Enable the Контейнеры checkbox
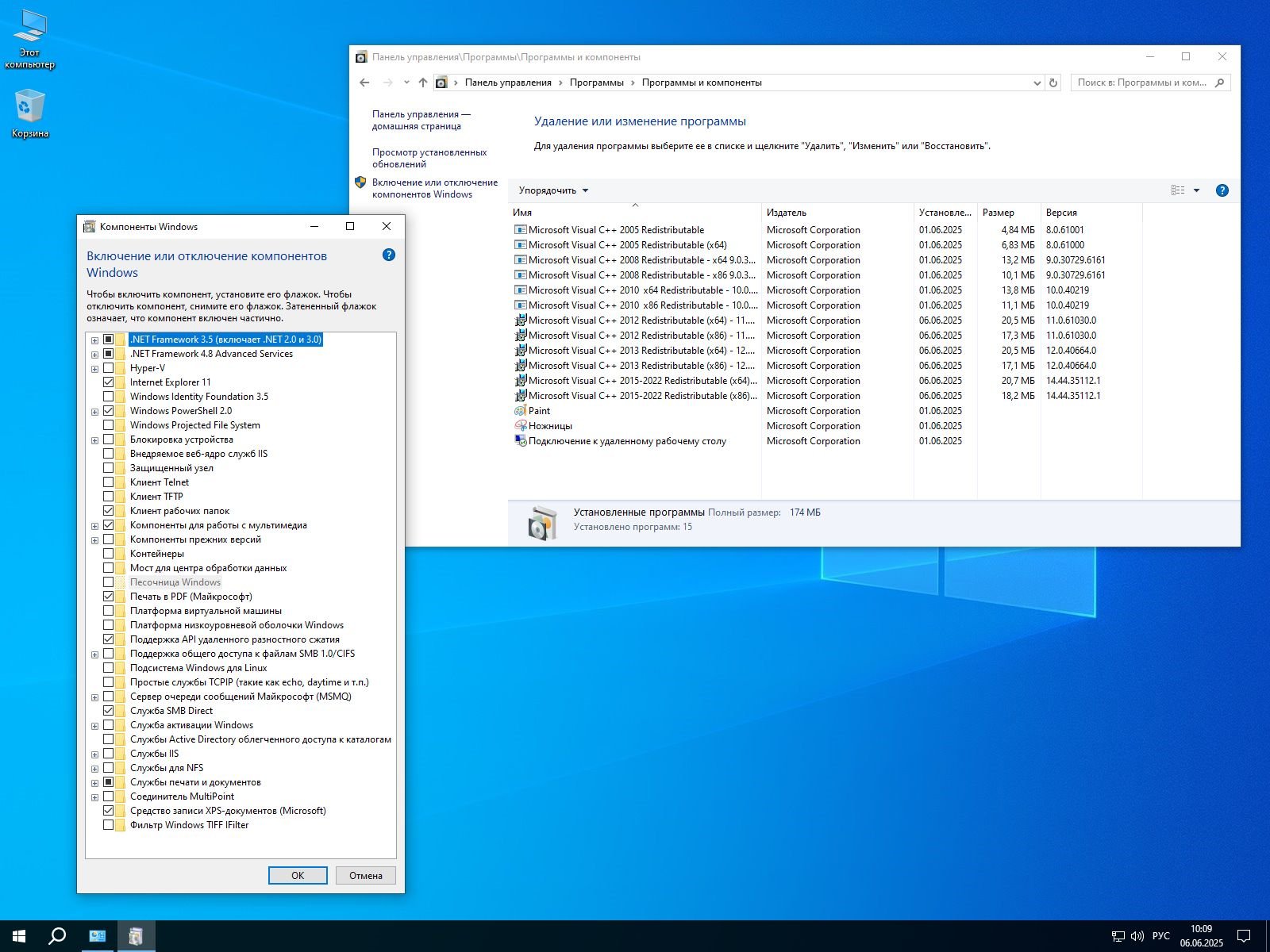 pyautogui.click(x=109, y=554)
